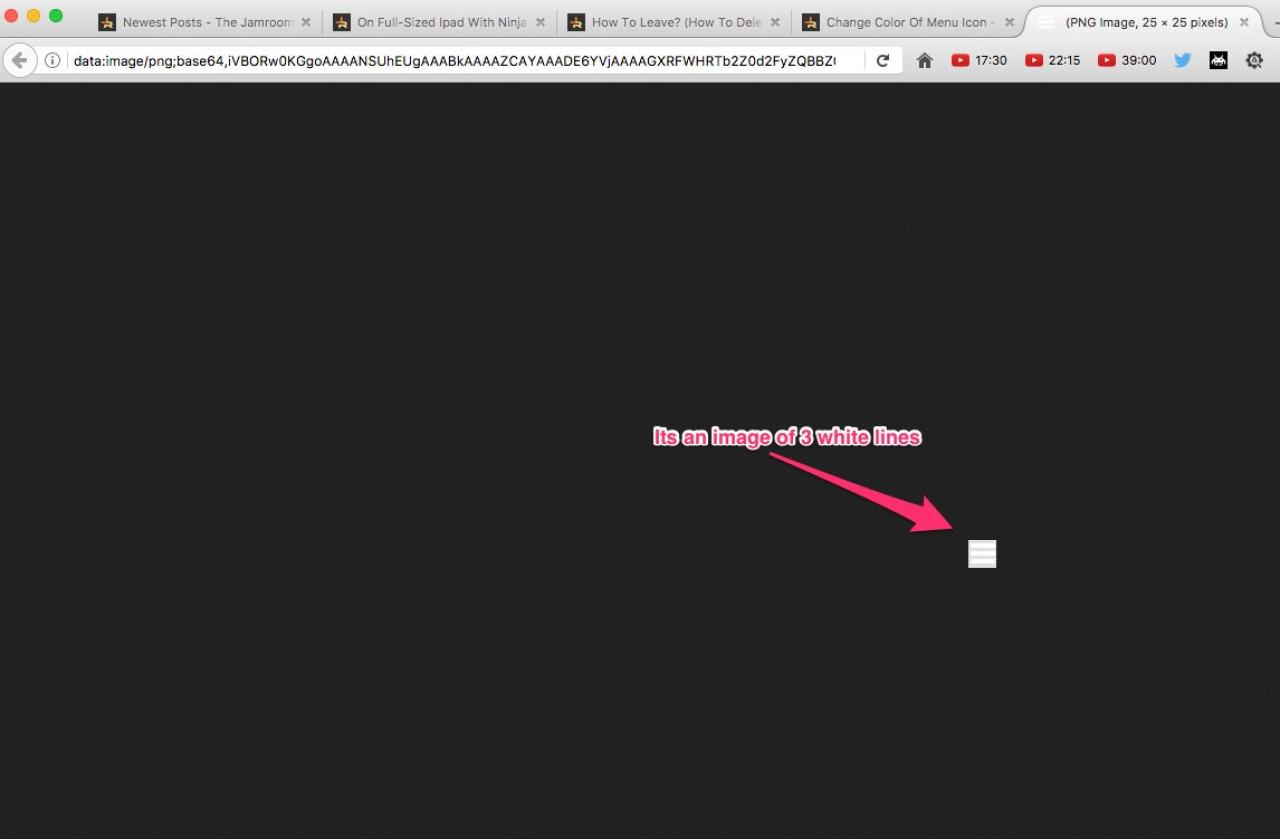Switch to Change Color Of Menu Icon tab
Image resolution: width=1280 pixels, height=839 pixels.
(x=909, y=22)
